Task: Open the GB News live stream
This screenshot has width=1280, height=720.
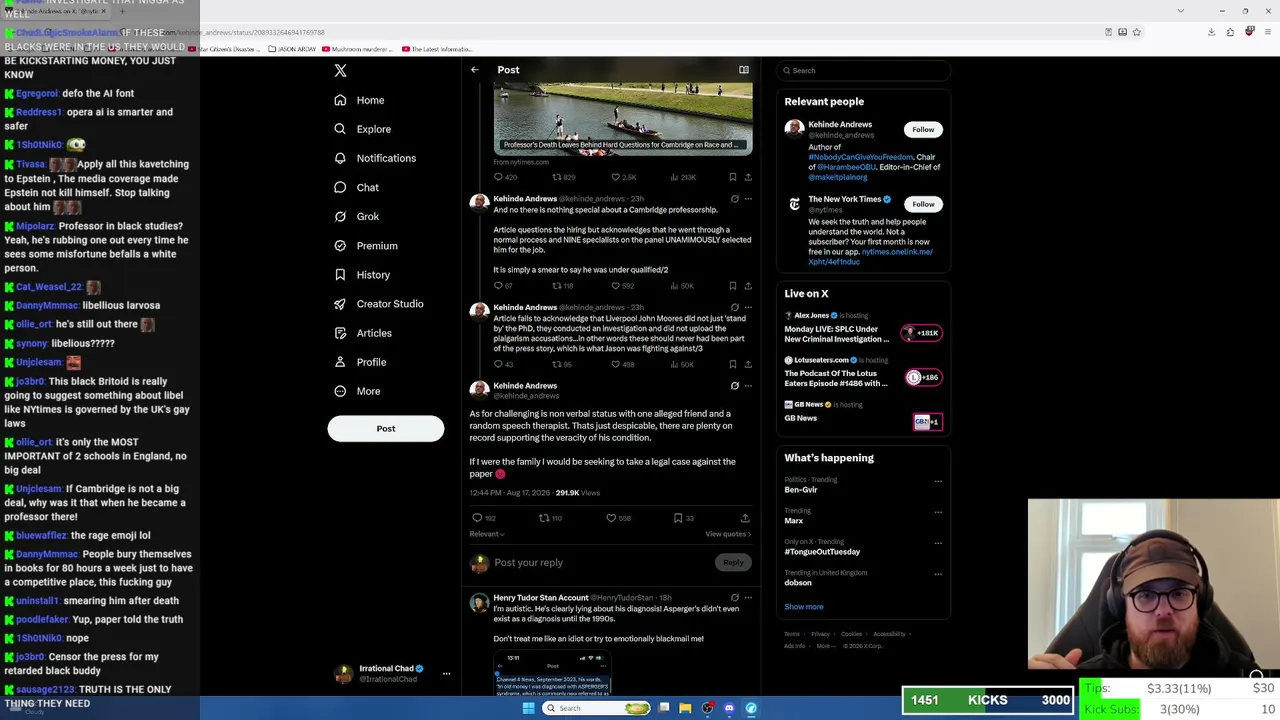Action: pos(863,416)
